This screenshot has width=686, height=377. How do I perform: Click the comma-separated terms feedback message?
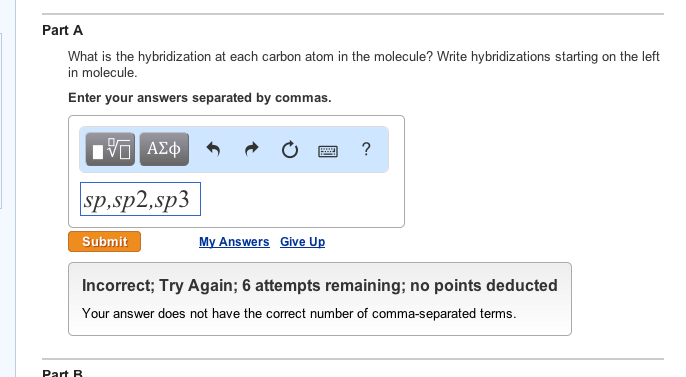[299, 314]
